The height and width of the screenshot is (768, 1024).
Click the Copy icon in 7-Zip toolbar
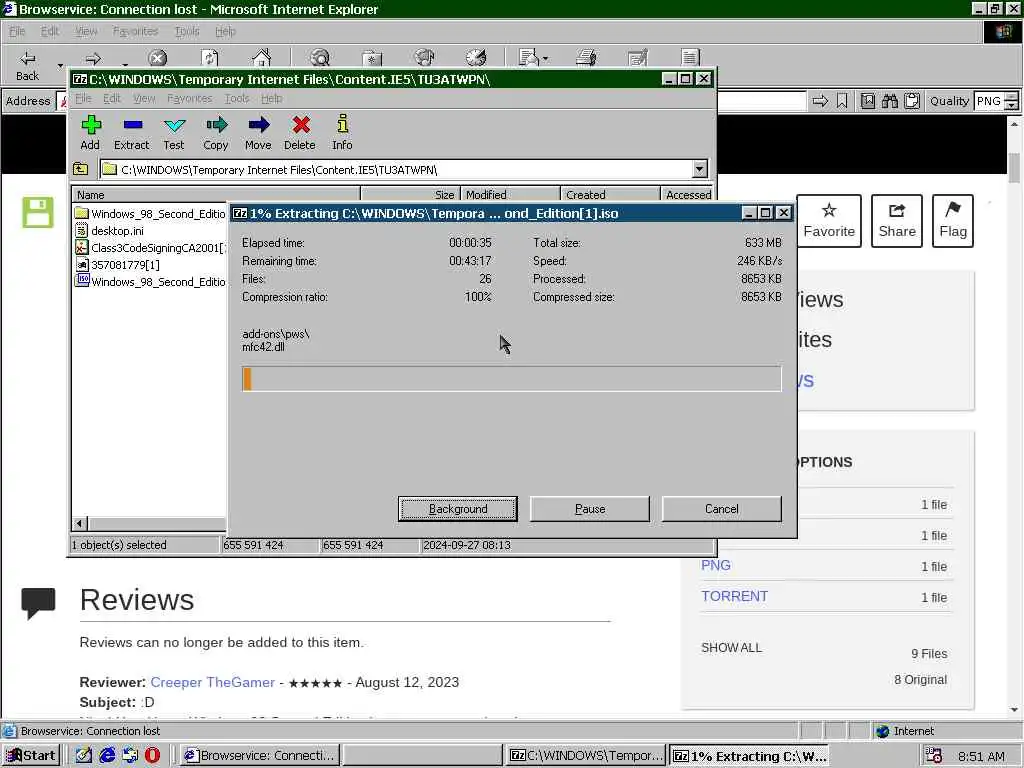click(216, 125)
